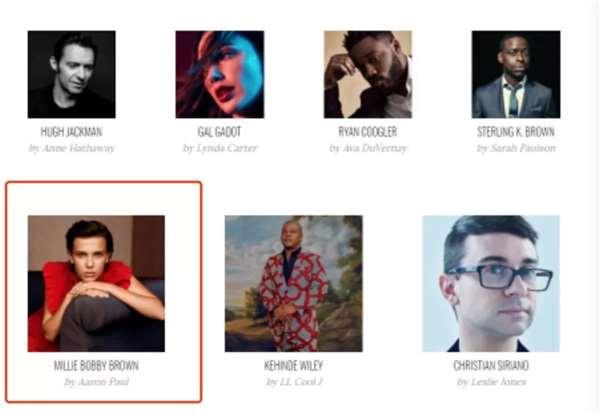Viewport: 600px width, 415px height.
Task: Click the Christian Siriano name link
Action: 491,366
